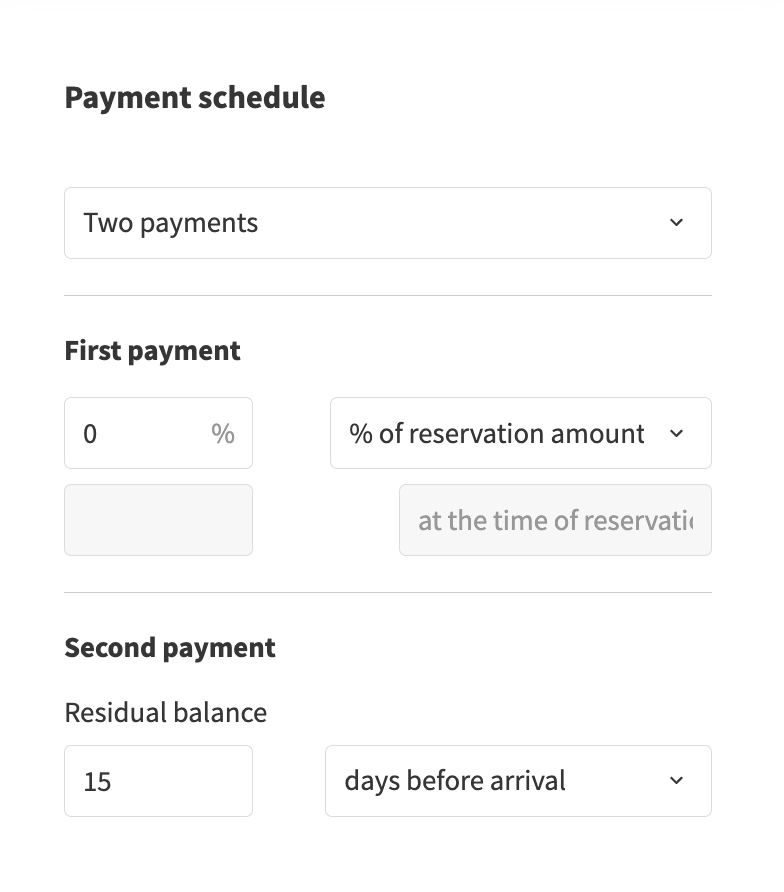The image size is (784, 892).
Task: Click the First payment section heading
Action: tap(152, 351)
